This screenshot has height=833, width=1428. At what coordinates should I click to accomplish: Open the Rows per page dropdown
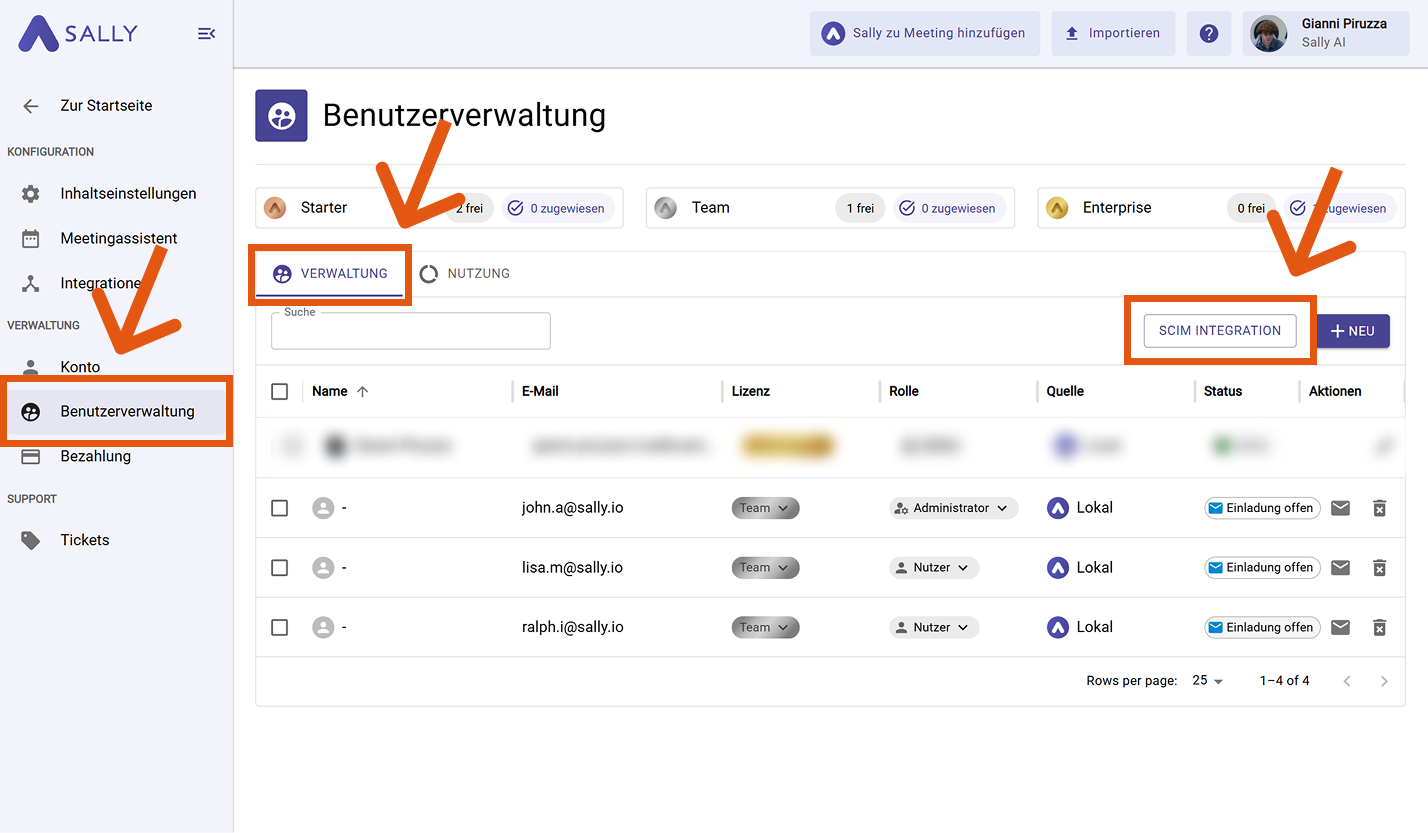click(1206, 680)
